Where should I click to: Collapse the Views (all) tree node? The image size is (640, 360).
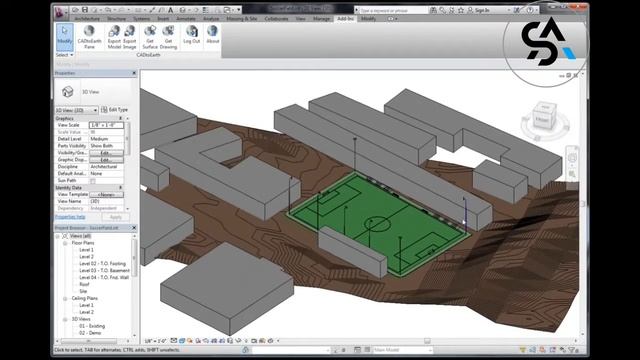coord(58,236)
